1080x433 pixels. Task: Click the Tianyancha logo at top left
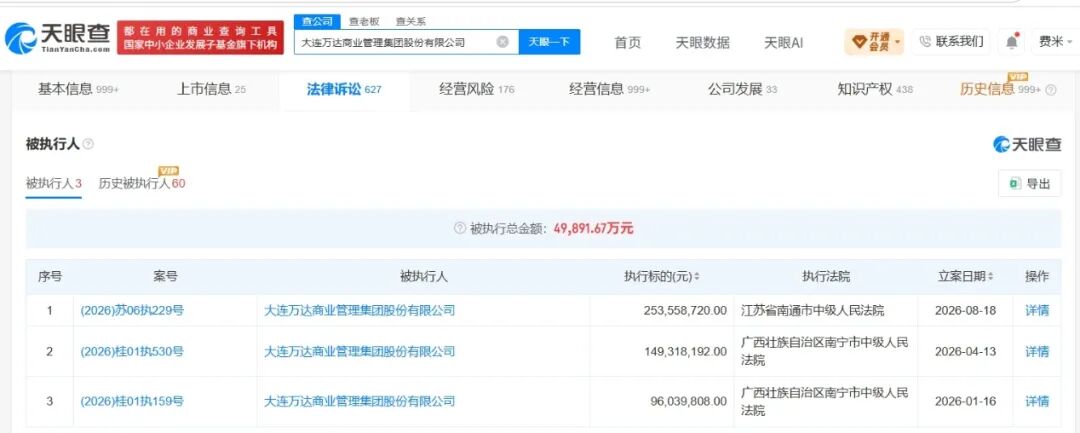(57, 38)
